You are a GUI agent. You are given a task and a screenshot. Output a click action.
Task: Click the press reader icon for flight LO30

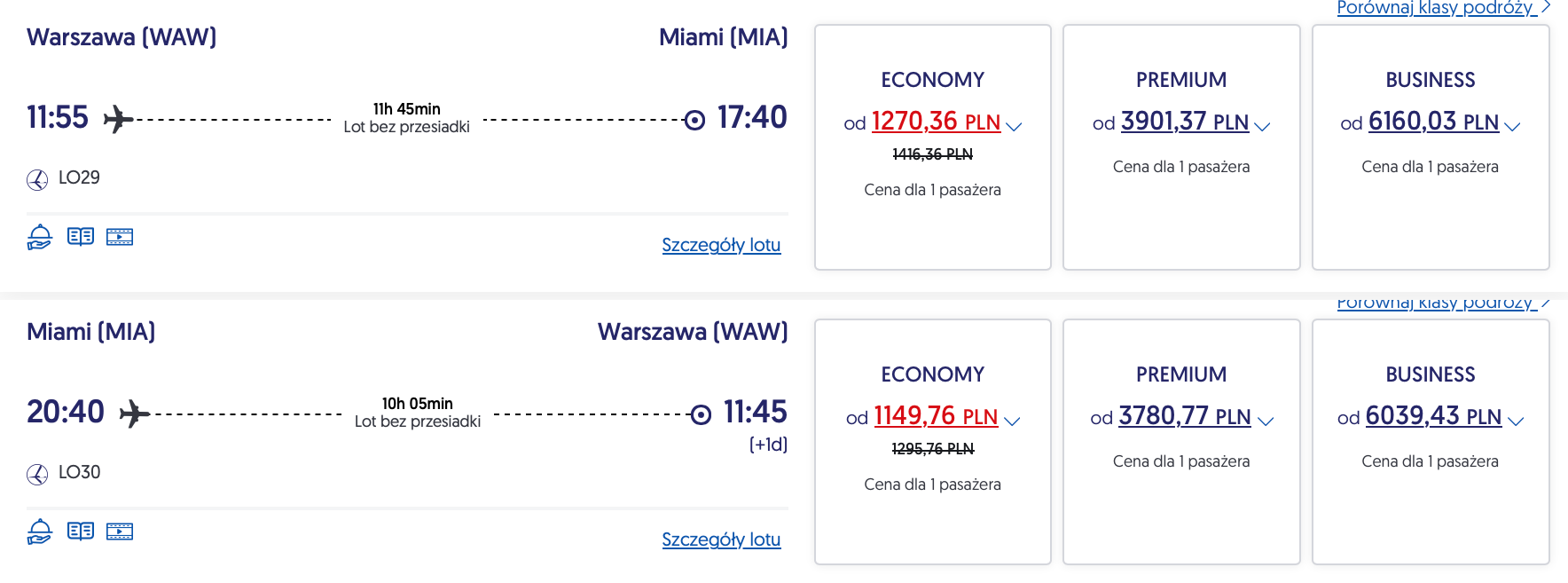pyautogui.click(x=81, y=532)
